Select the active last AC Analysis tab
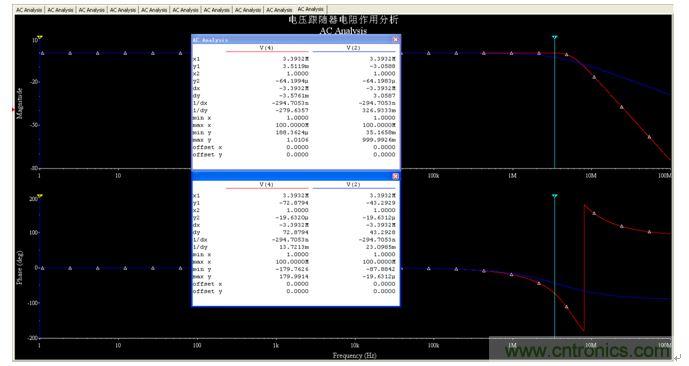 coord(310,9)
